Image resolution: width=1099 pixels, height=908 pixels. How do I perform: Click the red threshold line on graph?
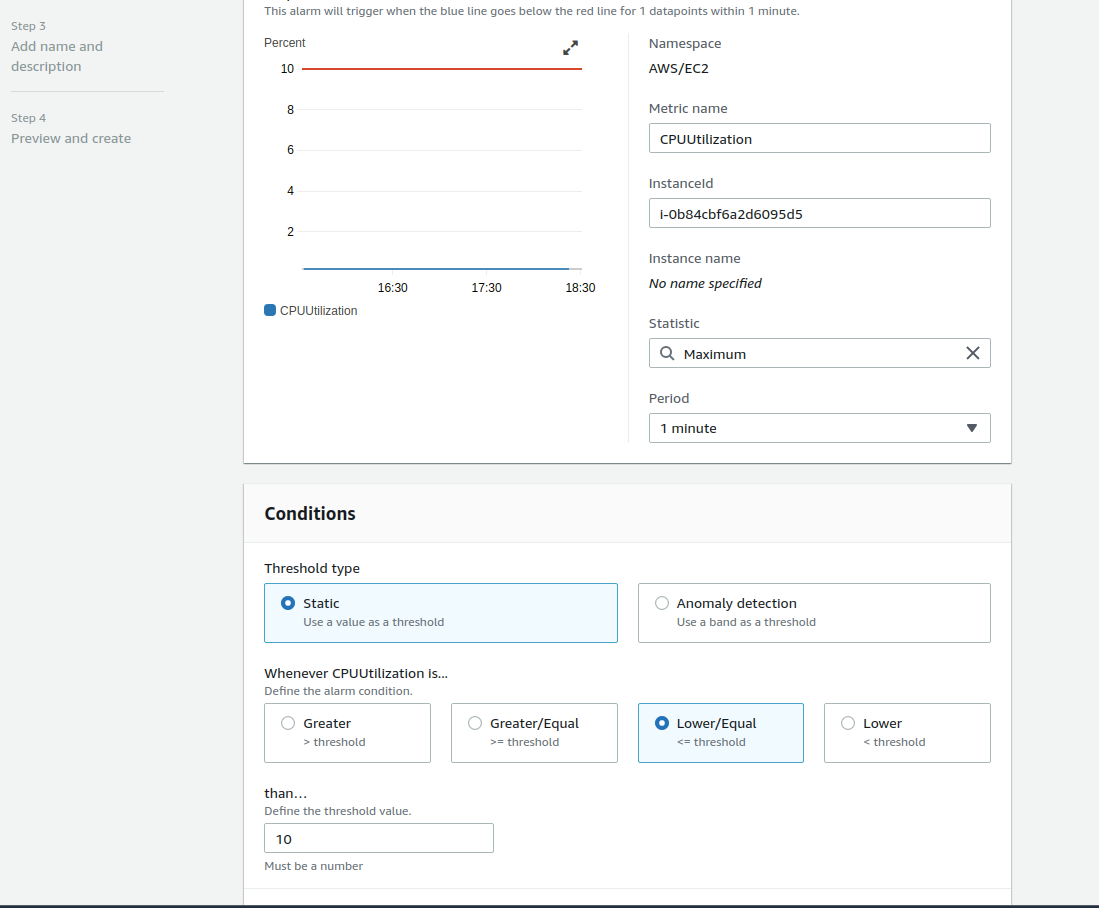tap(441, 69)
